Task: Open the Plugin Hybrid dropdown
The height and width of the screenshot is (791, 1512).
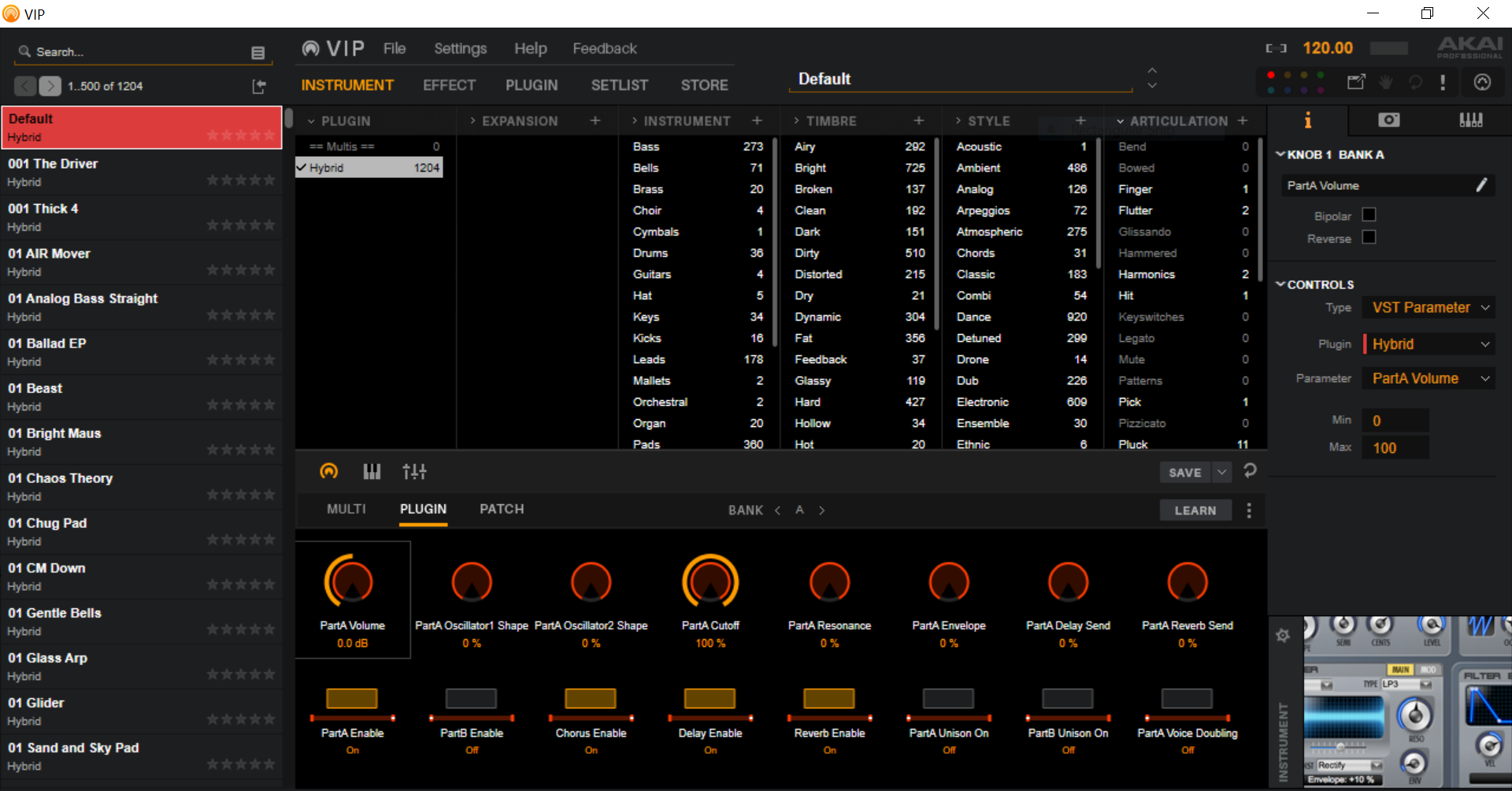Action: [x=1429, y=344]
